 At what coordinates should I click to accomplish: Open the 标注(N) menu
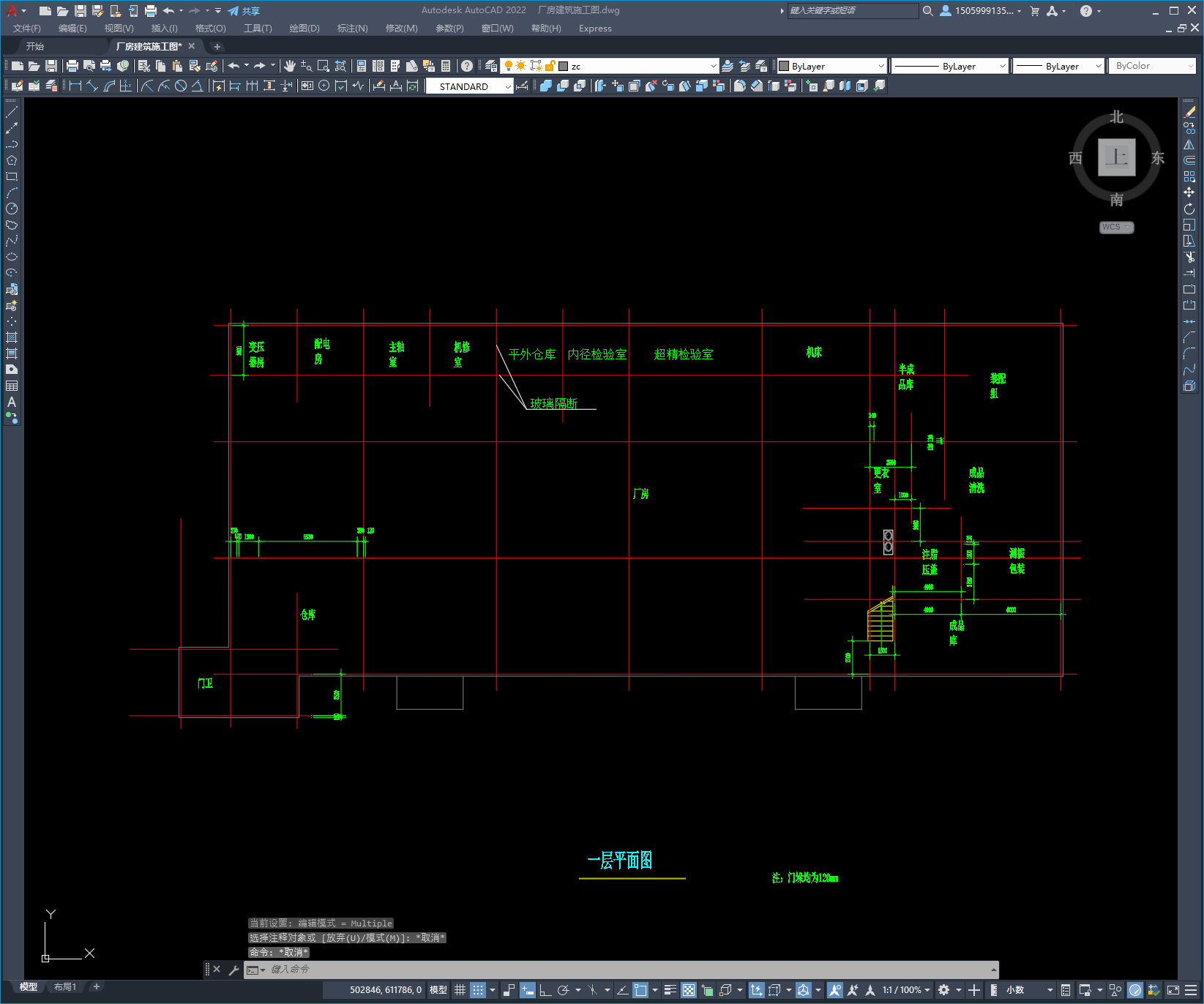tap(352, 29)
